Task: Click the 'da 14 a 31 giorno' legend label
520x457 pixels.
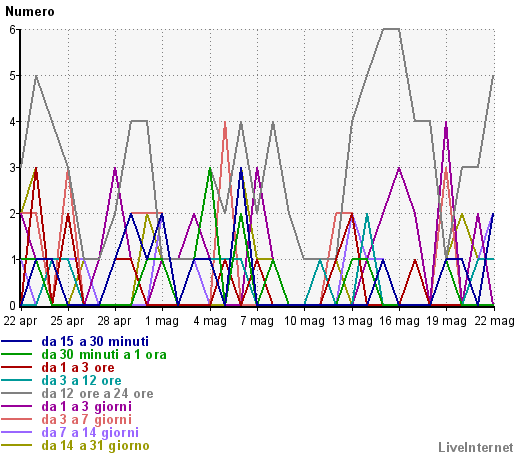Action: click(x=95, y=445)
